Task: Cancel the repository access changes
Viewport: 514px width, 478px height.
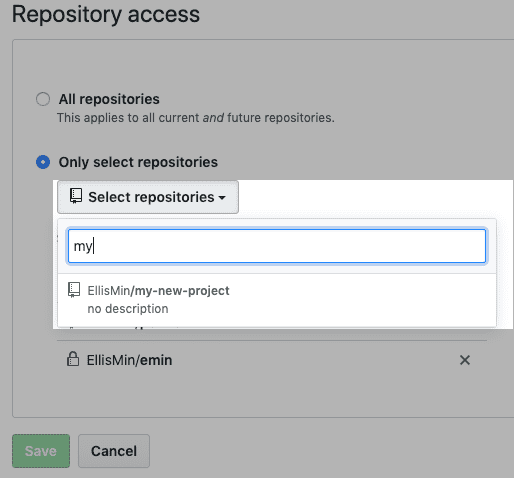Action: click(x=114, y=451)
